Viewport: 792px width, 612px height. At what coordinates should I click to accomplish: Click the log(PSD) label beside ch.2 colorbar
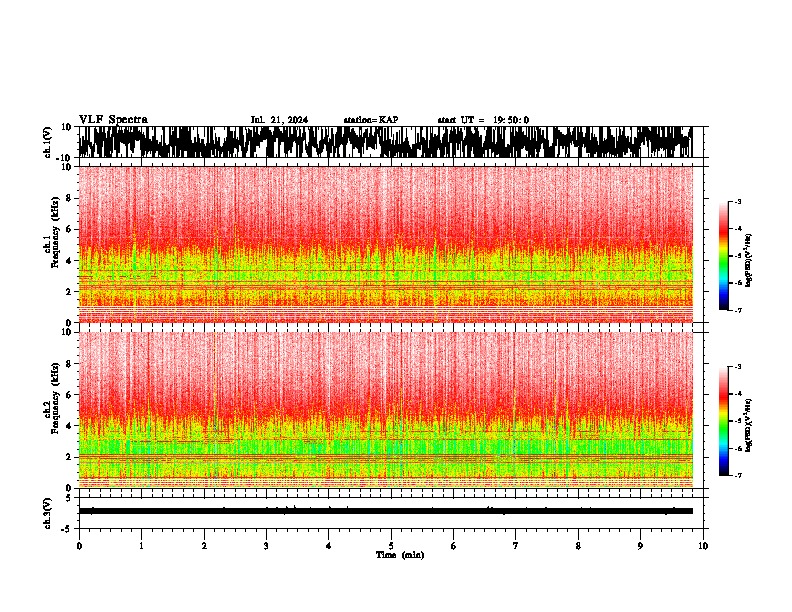point(748,425)
